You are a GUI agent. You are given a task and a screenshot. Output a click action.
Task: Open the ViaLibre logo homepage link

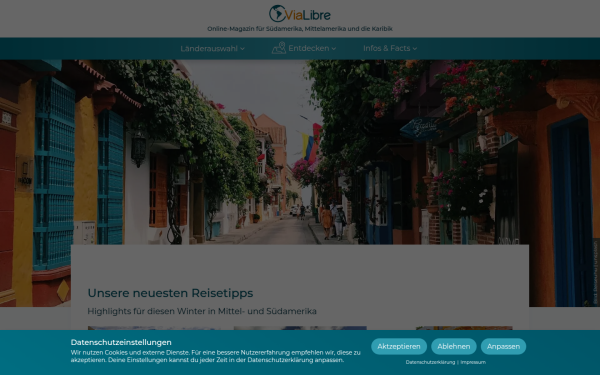click(x=300, y=14)
